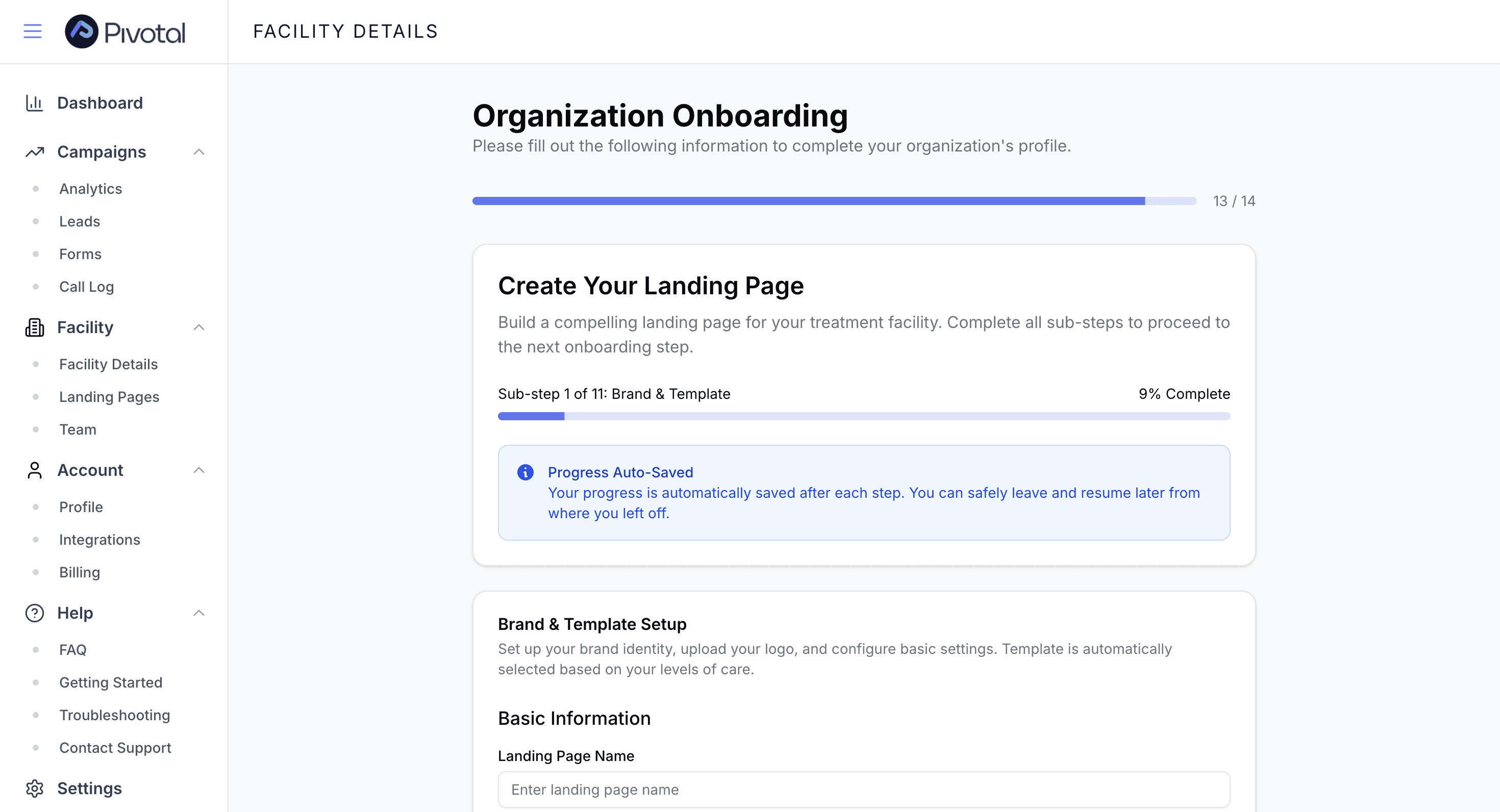Open the Billing page
The image size is (1500, 812).
tap(79, 572)
